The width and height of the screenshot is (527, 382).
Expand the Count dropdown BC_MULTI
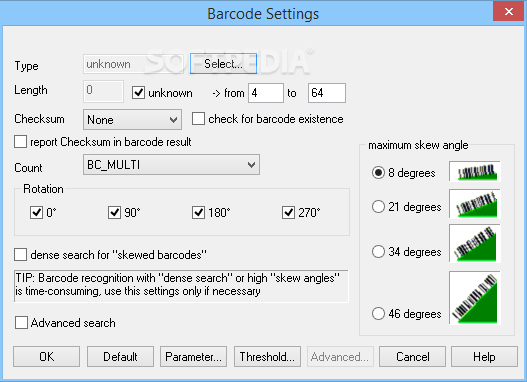[x=171, y=165]
